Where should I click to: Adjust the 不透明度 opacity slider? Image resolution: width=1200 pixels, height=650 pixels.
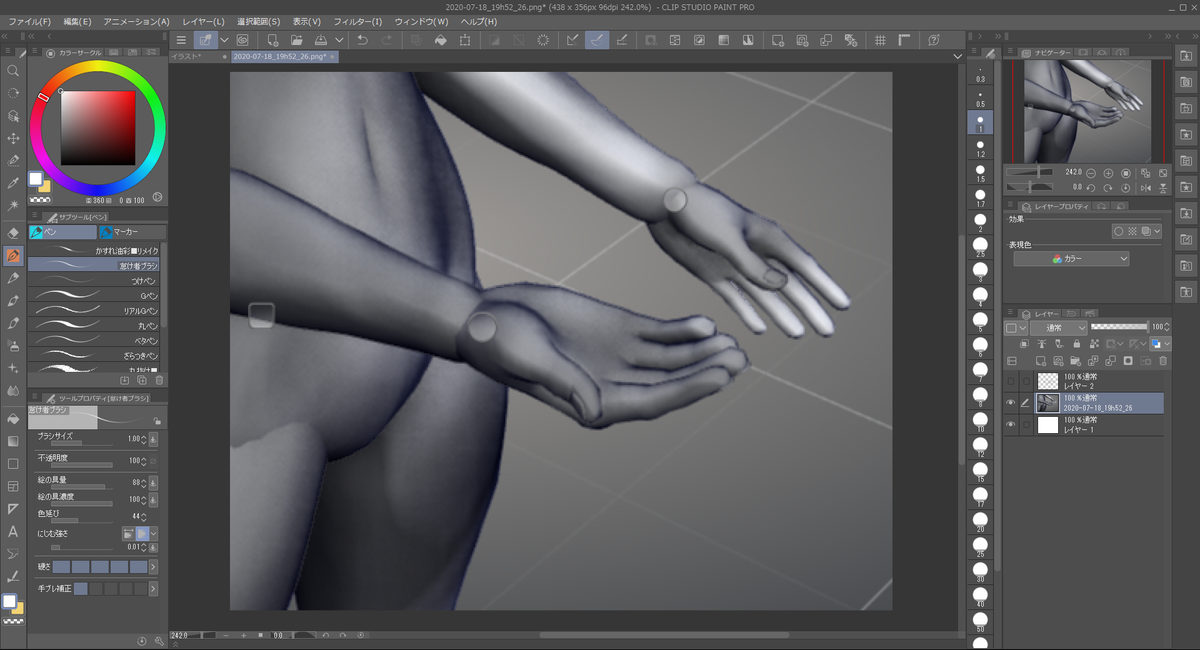81,465
